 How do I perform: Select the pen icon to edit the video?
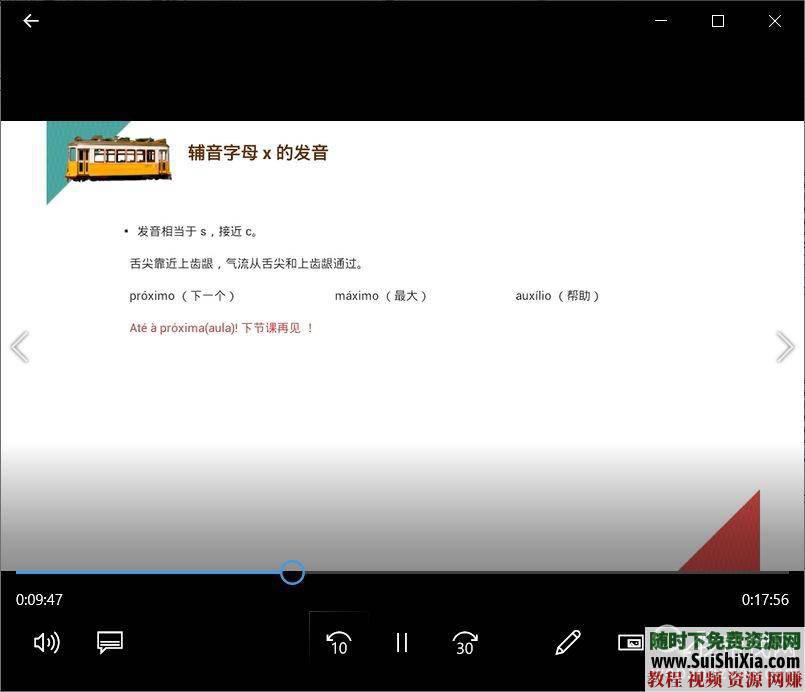[x=567, y=642]
